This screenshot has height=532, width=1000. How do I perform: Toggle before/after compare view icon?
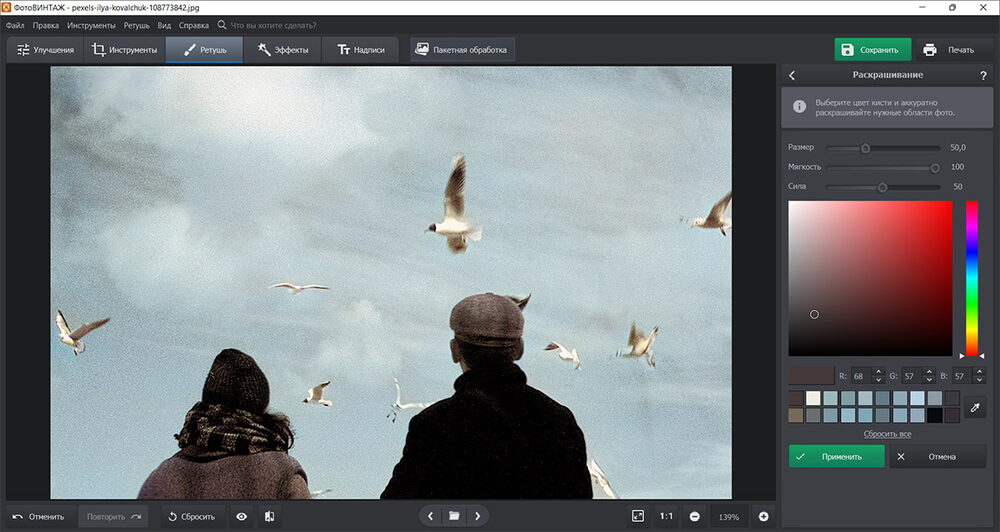269,516
